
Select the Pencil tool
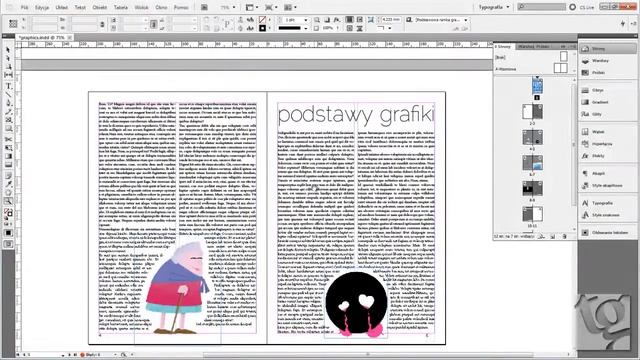8,111
